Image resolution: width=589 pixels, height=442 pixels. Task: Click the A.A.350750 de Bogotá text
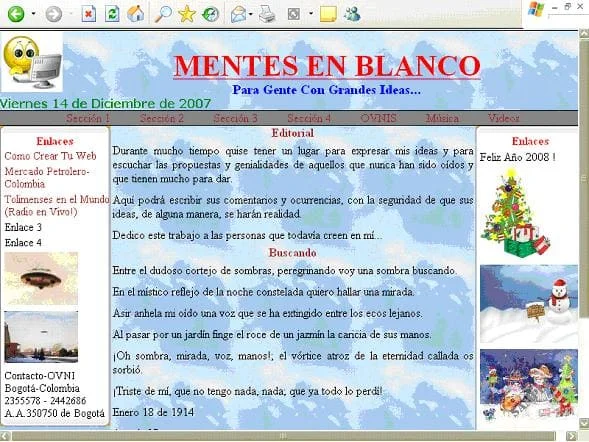tap(55, 413)
